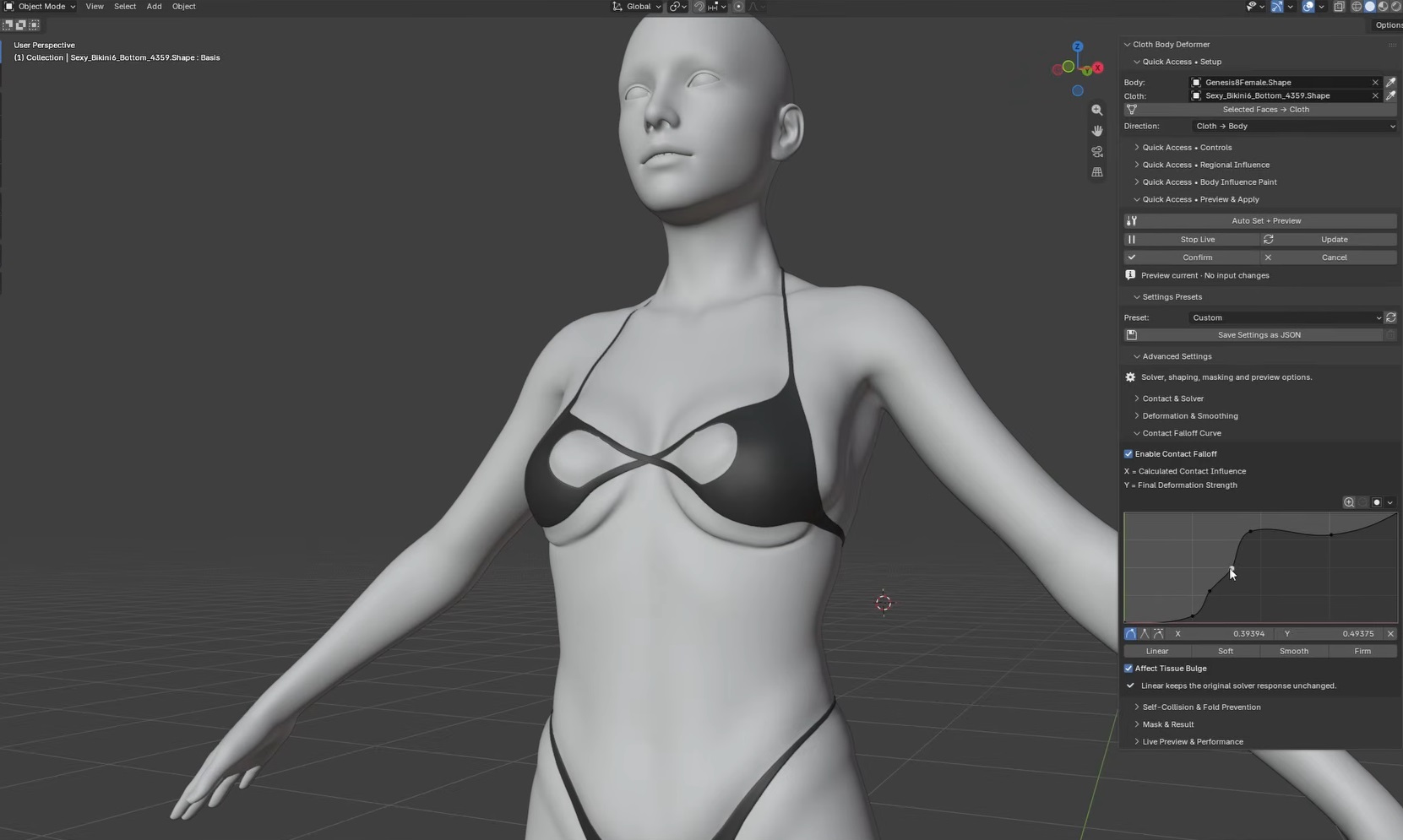Click the Stop Live button
Viewport: 1403px width, 840px height.
[x=1190, y=240]
